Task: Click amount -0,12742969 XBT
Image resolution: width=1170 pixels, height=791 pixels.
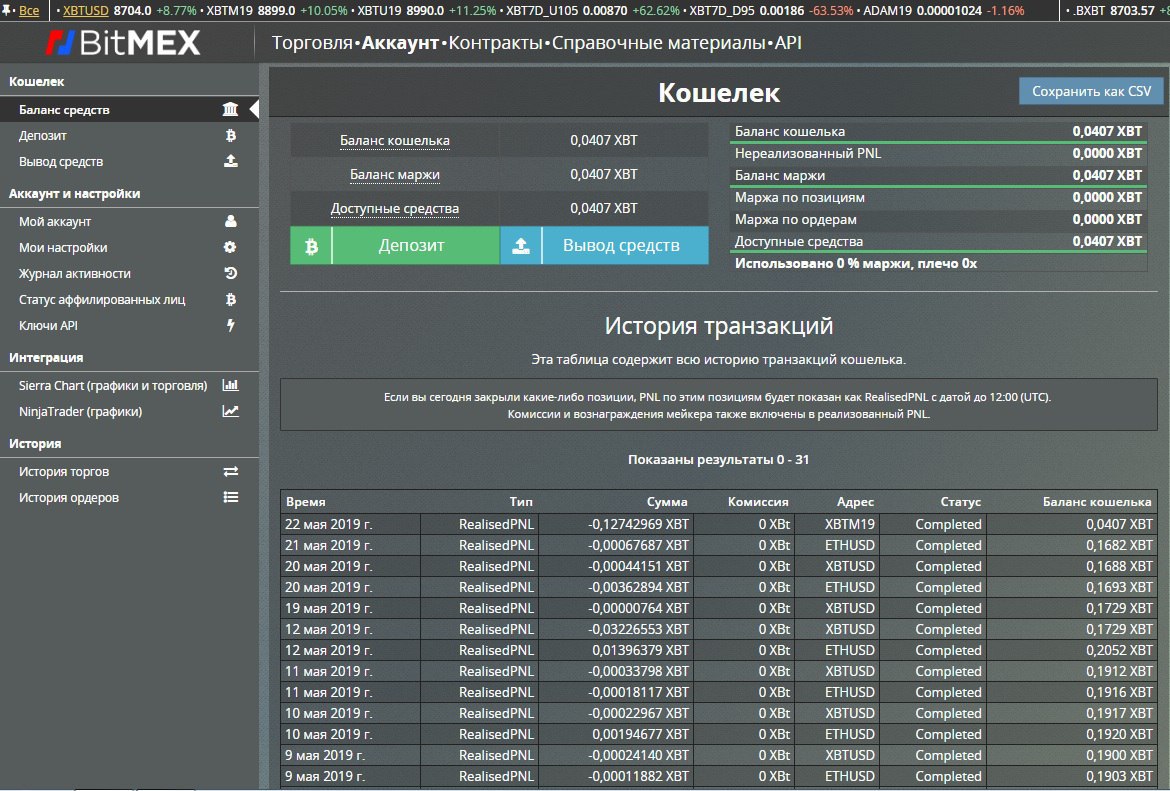Action: 639,525
